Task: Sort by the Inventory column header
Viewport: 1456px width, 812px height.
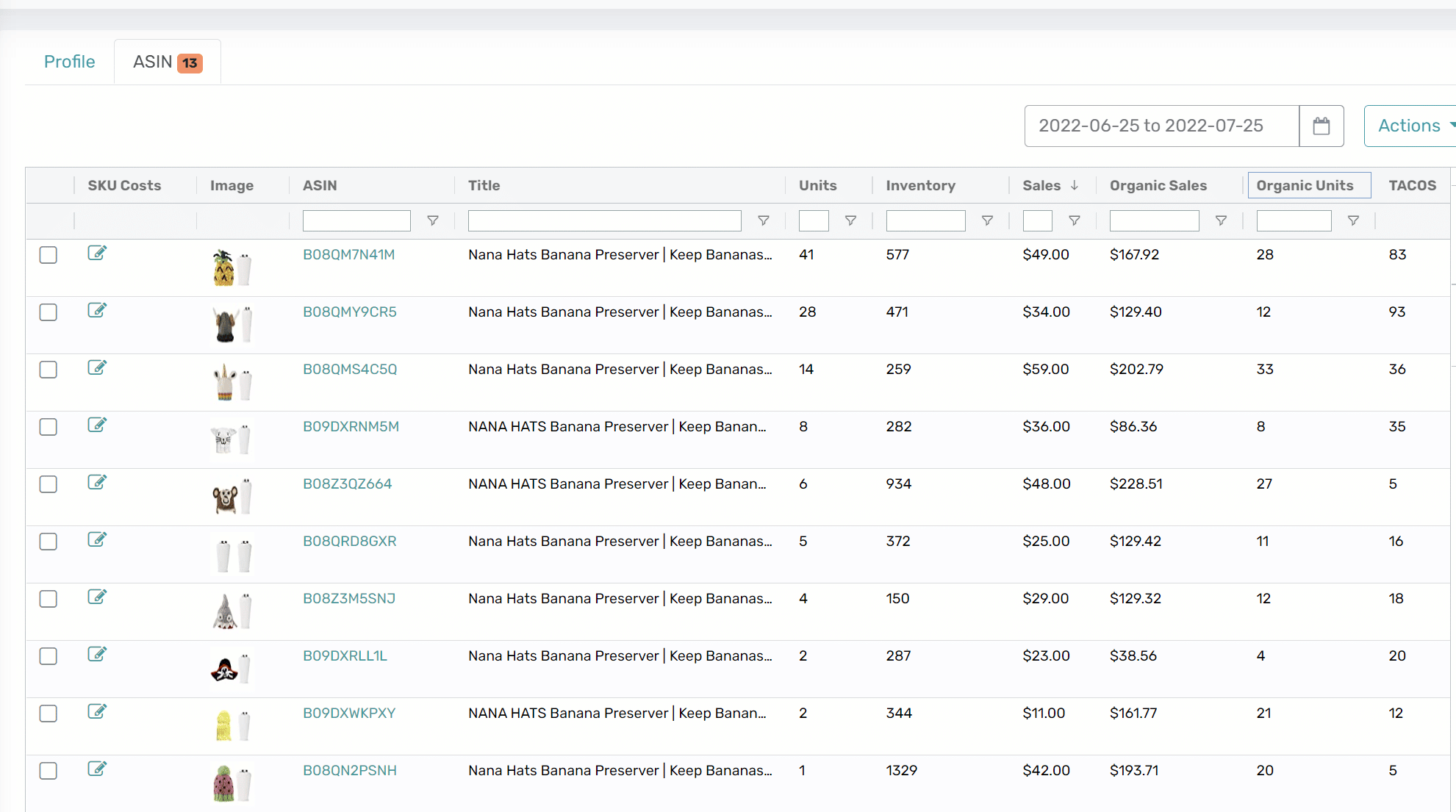Action: coord(920,185)
